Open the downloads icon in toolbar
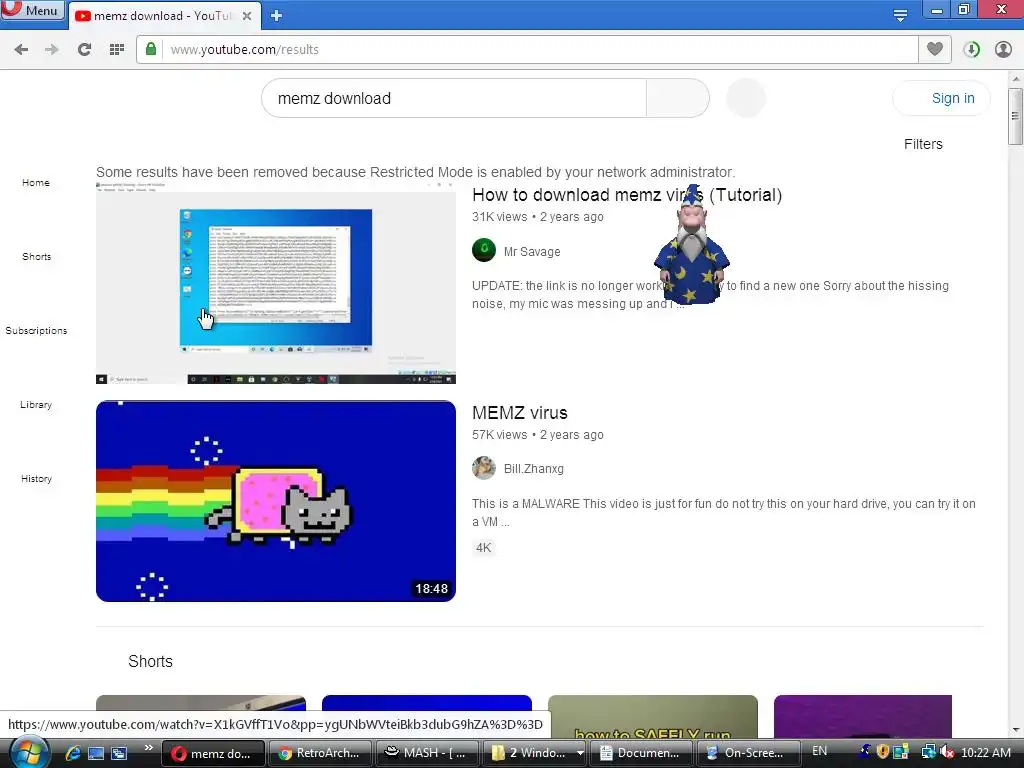1024x768 pixels. (972, 50)
